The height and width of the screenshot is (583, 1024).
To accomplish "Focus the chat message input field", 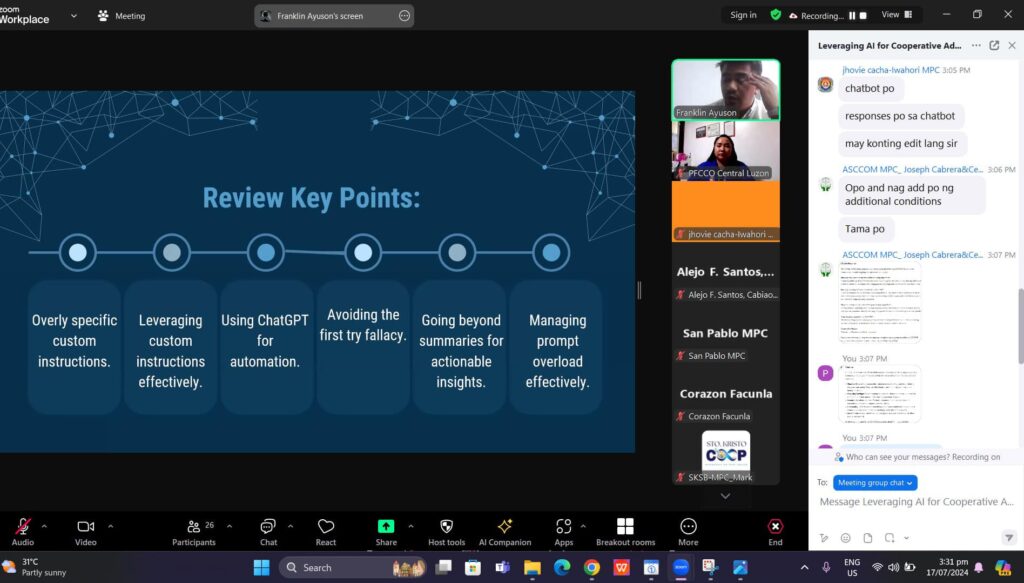I will [x=916, y=501].
